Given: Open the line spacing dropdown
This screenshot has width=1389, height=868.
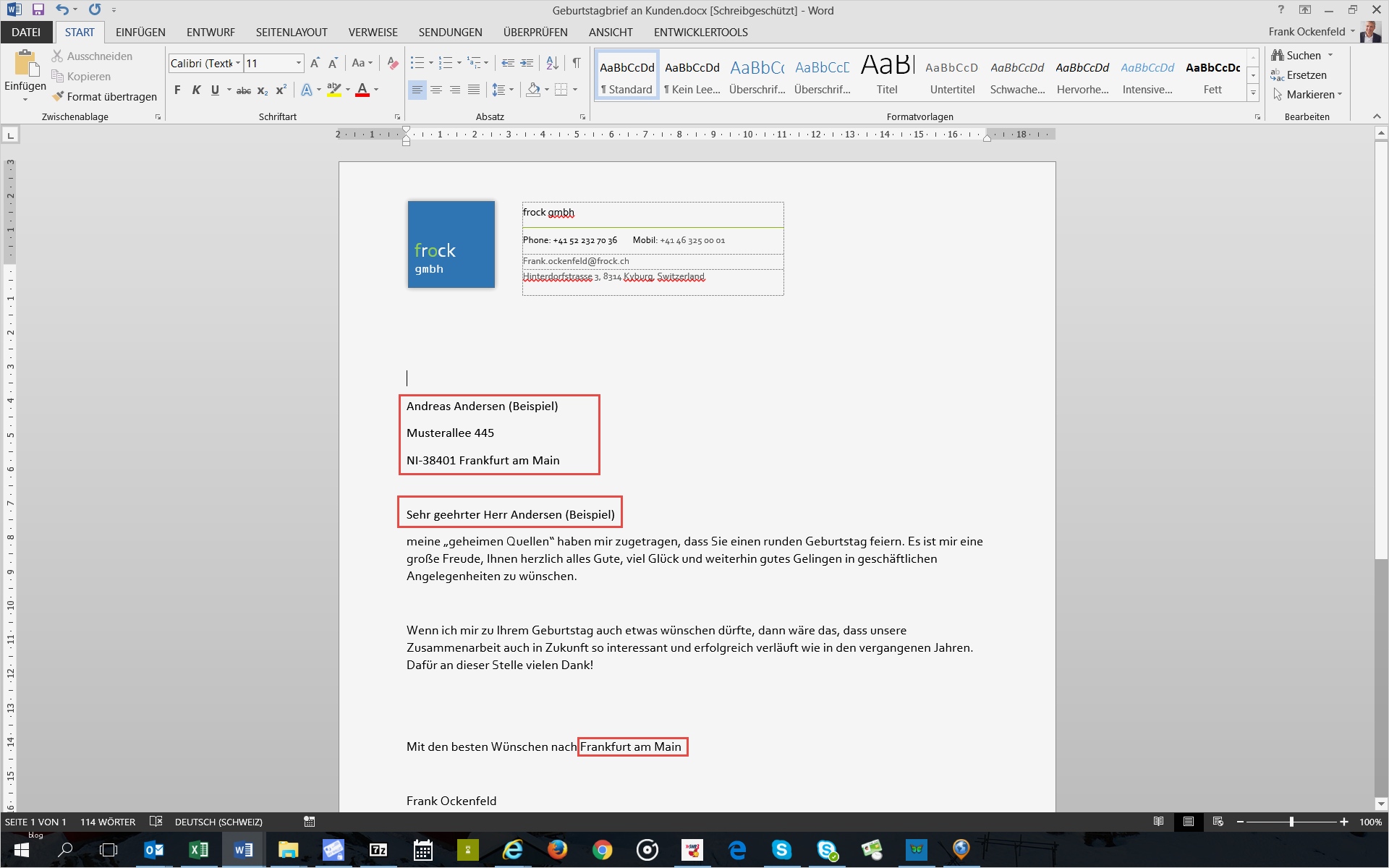Looking at the screenshot, I should point(504,90).
